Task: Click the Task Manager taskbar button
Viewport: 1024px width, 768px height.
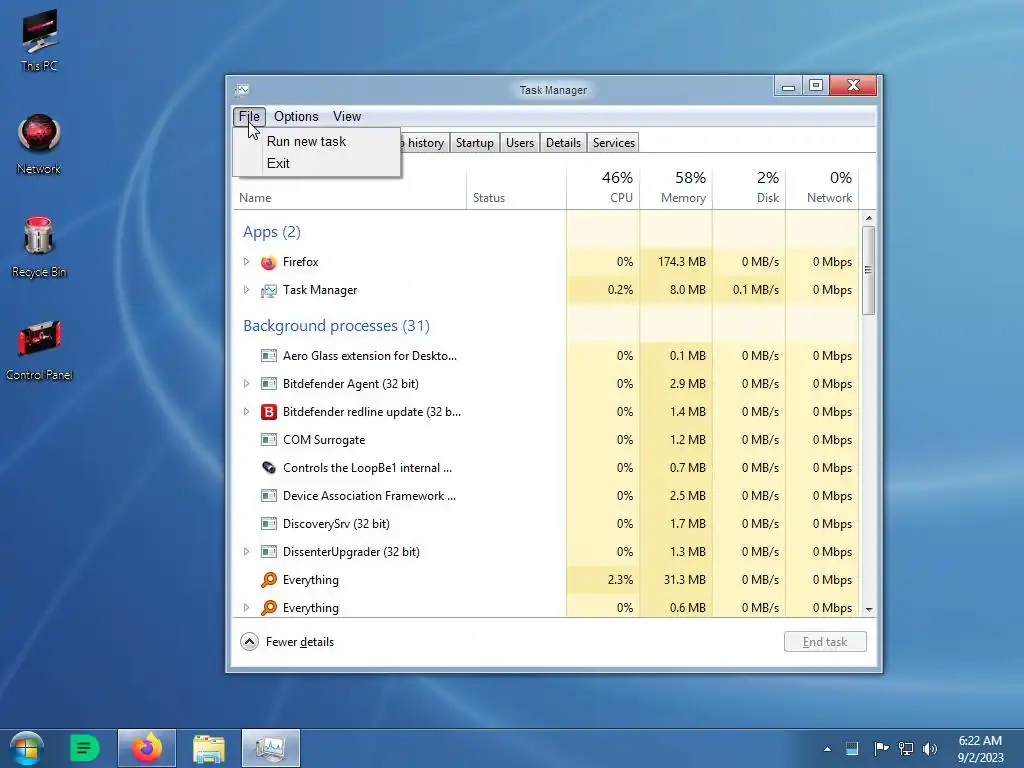Action: point(271,748)
